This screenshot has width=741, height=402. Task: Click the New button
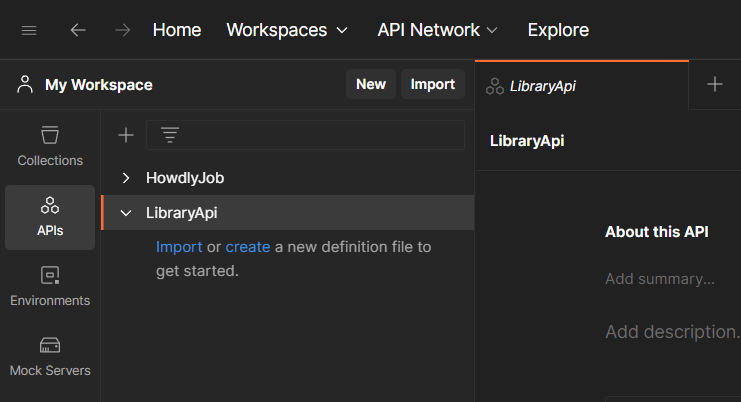click(371, 84)
